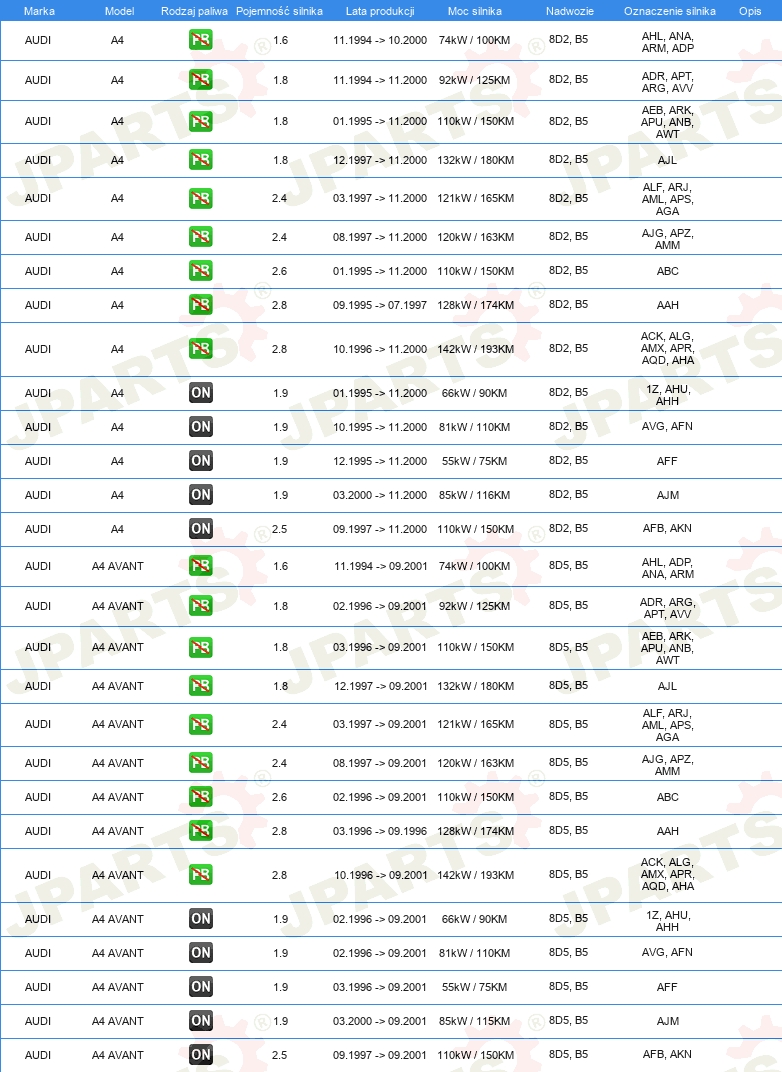Click date cell 12.1995 -> 11.2000

click(x=380, y=461)
